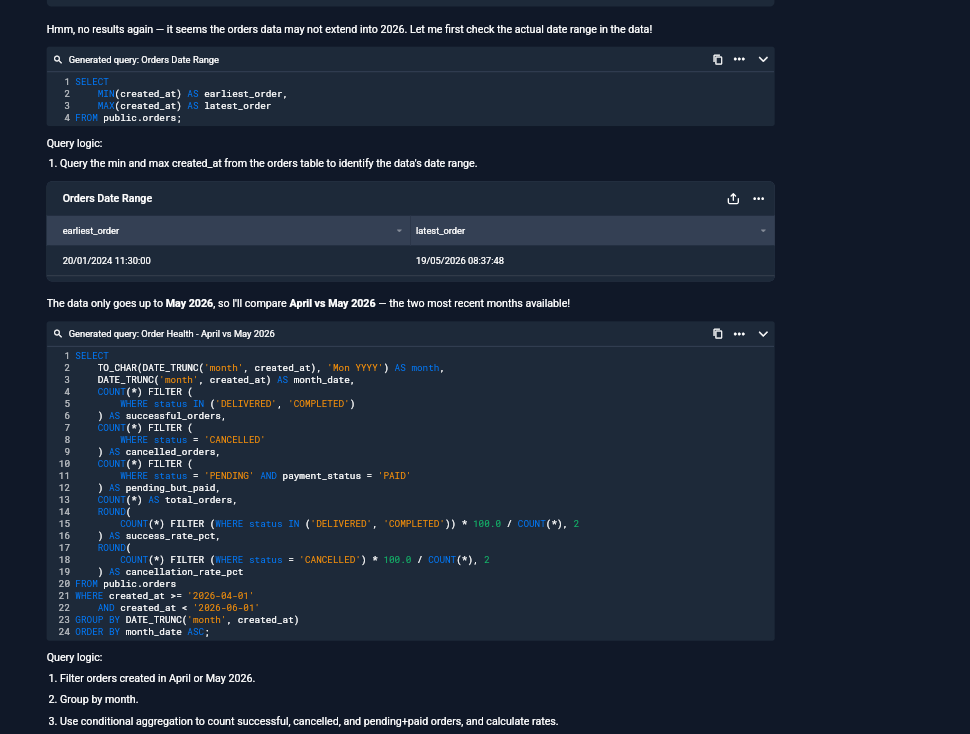The image size is (970, 734).
Task: Click code line 'FROM public.orders;'
Action: tap(128, 117)
